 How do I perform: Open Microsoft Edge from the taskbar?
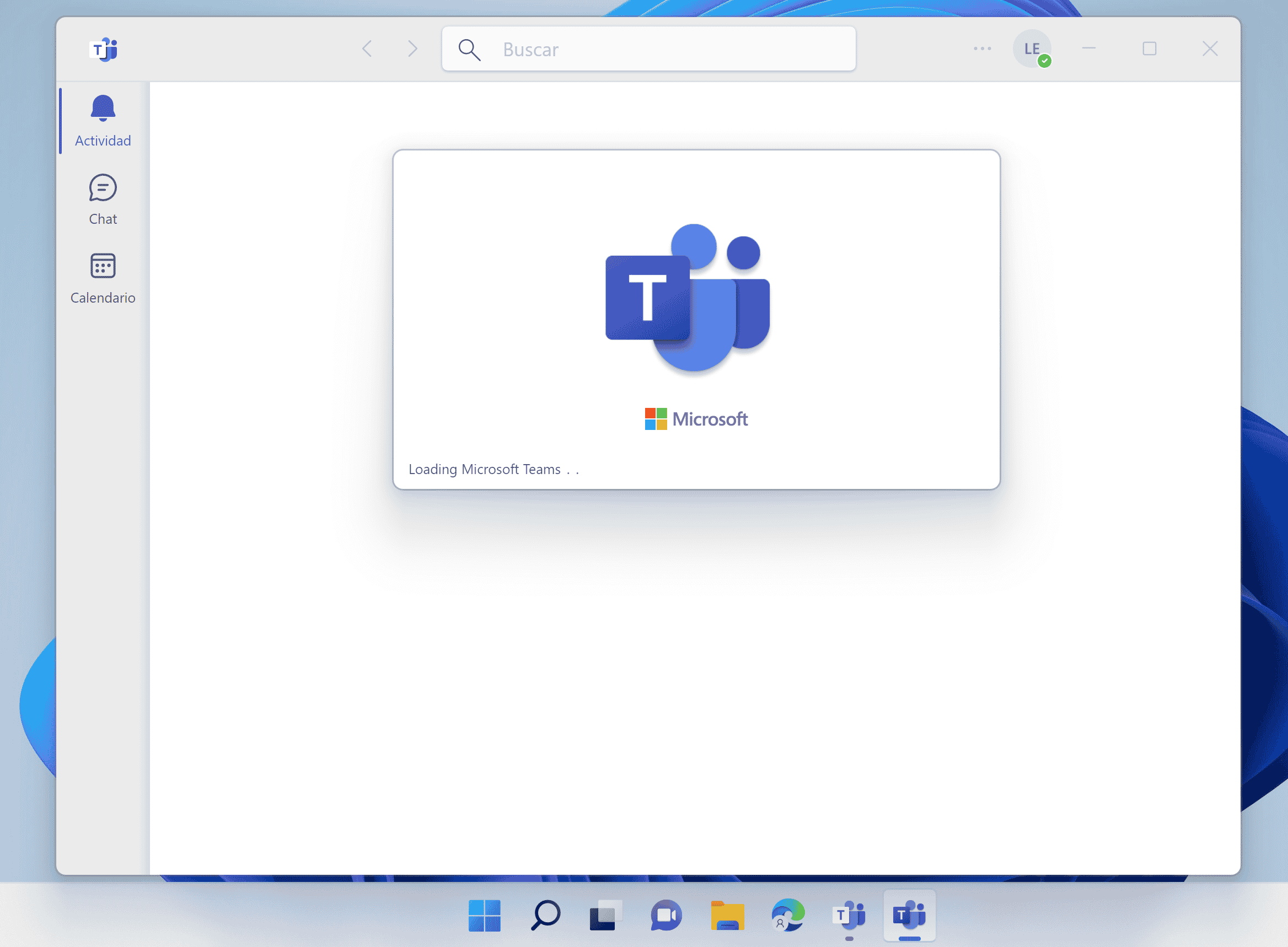(788, 916)
